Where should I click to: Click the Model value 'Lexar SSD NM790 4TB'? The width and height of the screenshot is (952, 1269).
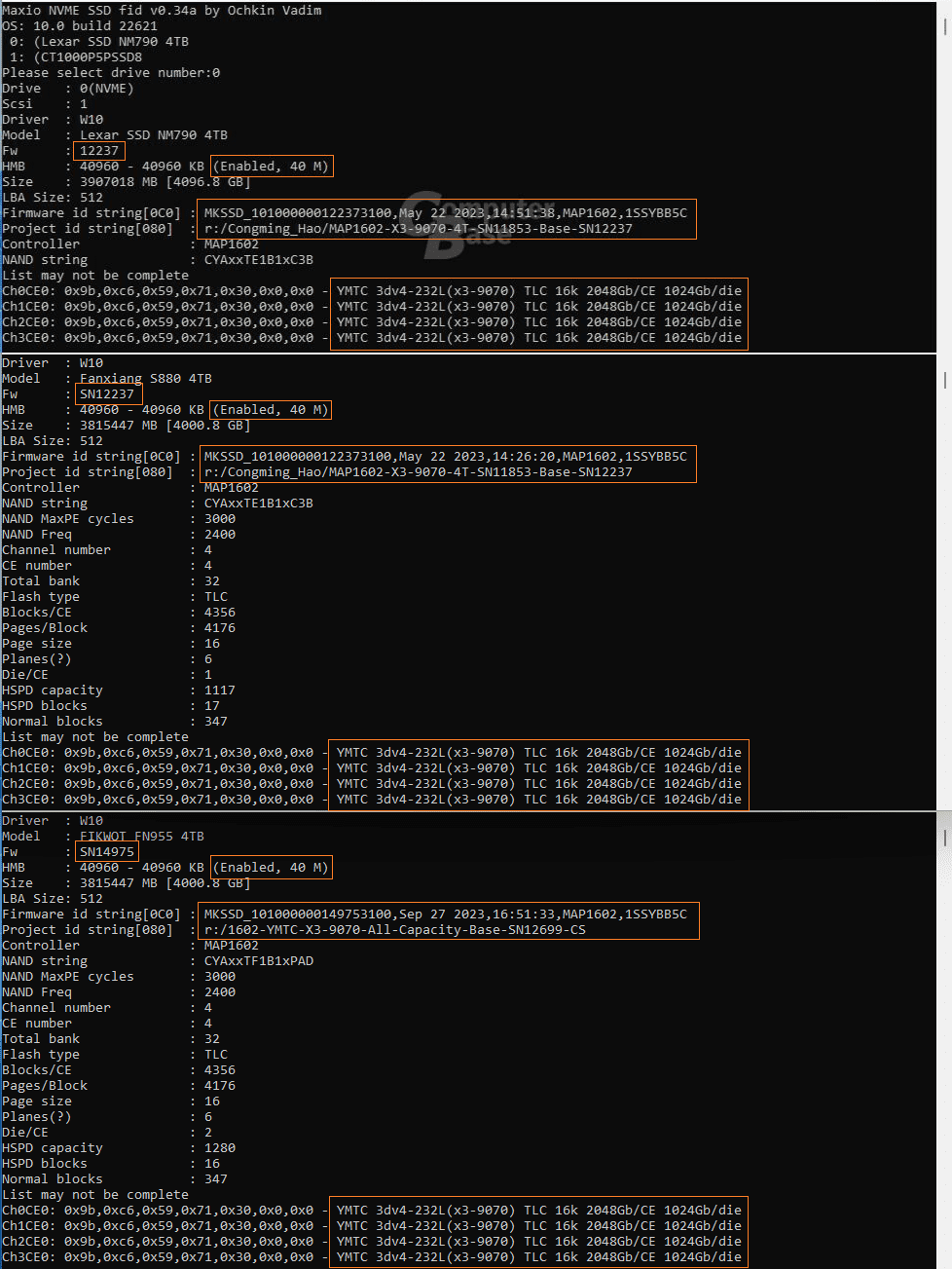[154, 135]
